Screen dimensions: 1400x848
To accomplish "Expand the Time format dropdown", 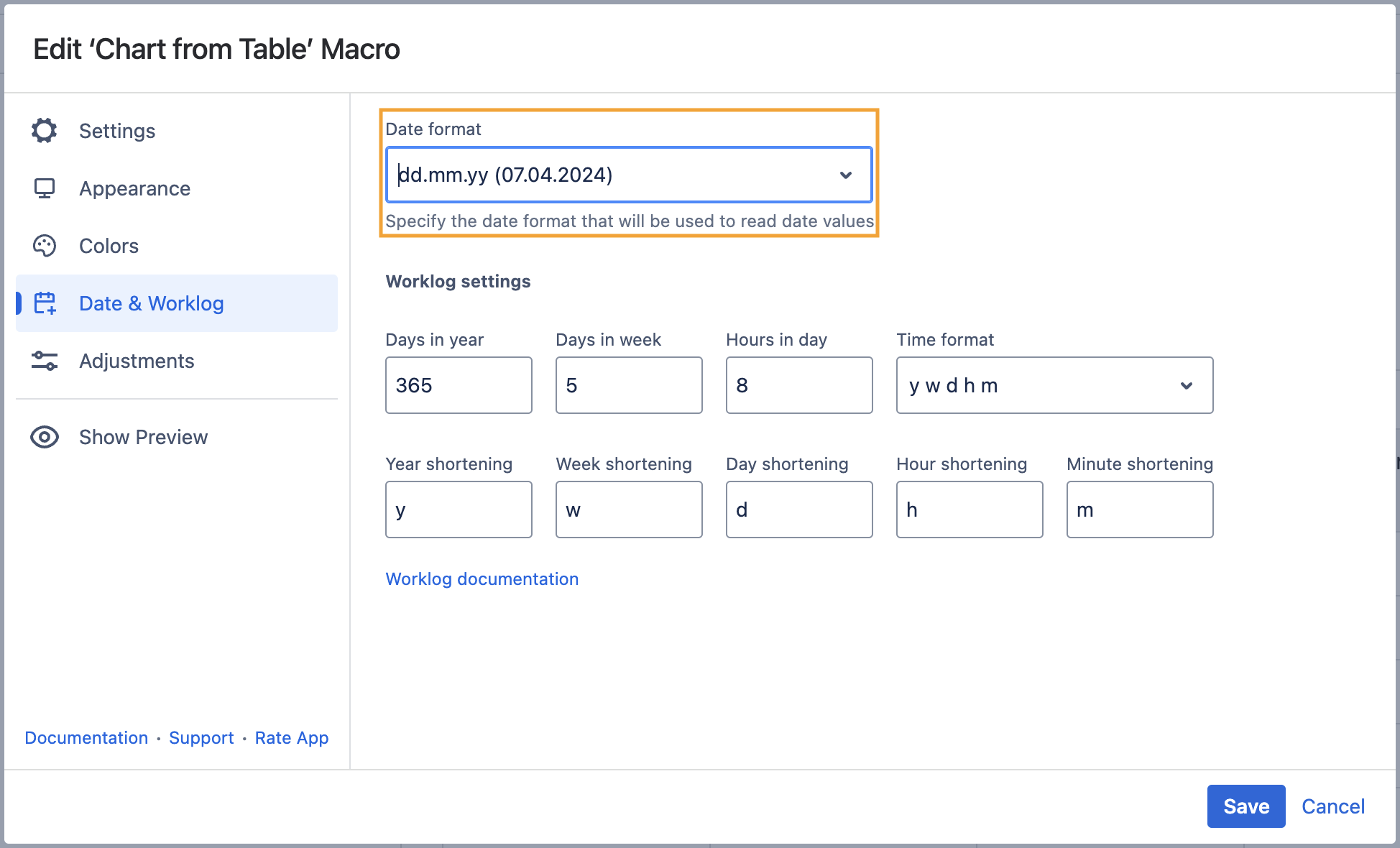I will pos(1054,385).
